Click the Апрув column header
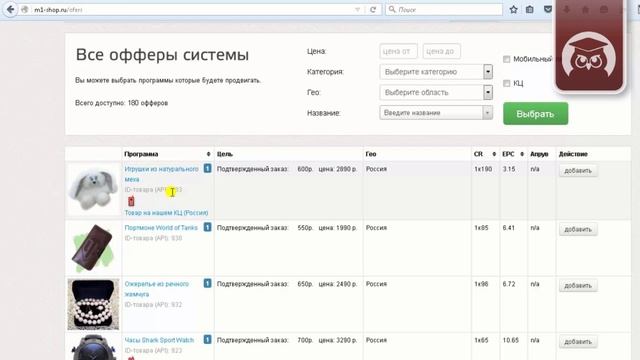 (539, 154)
